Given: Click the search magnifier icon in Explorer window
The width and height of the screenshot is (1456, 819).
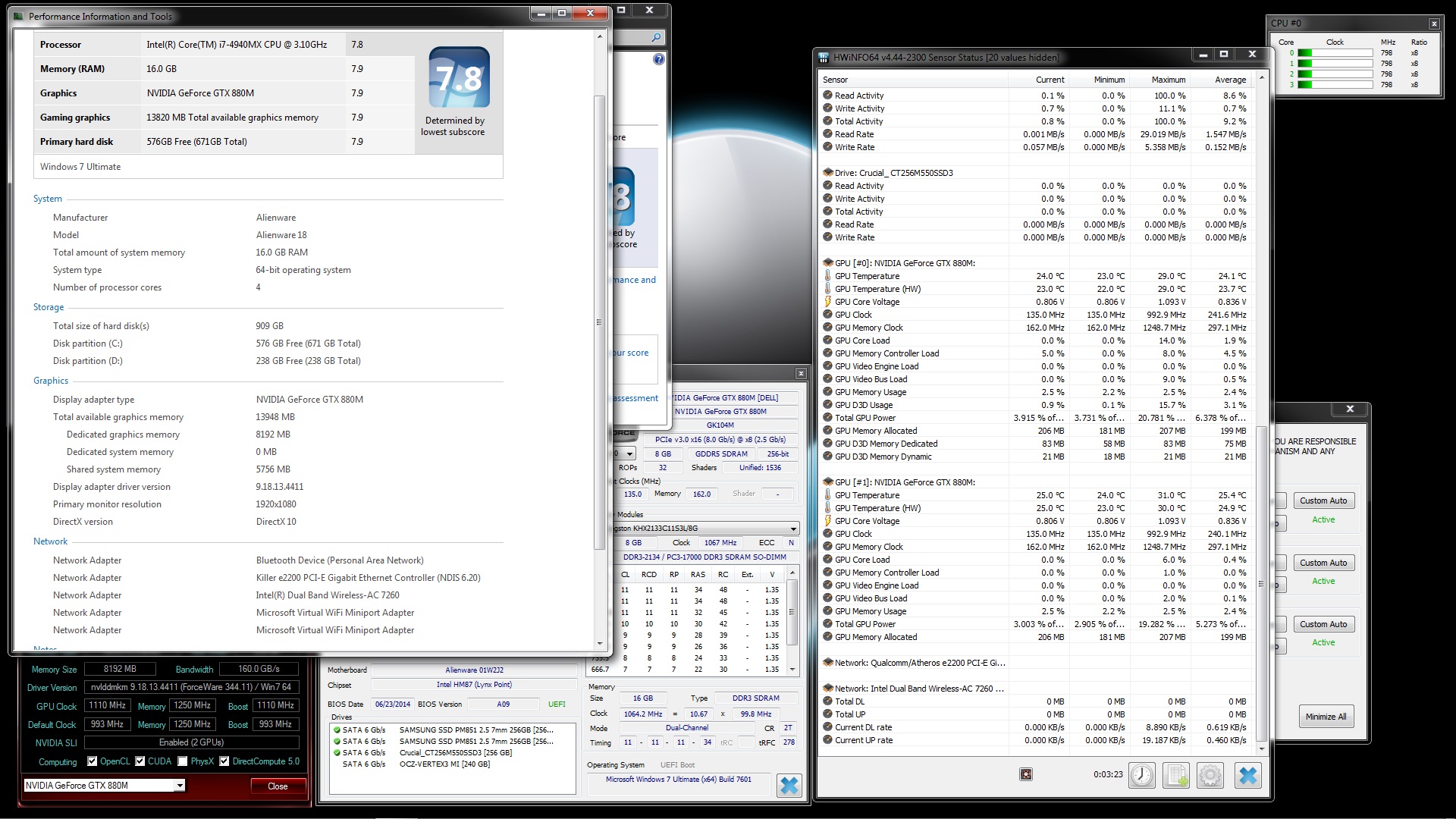Looking at the screenshot, I should [656, 37].
